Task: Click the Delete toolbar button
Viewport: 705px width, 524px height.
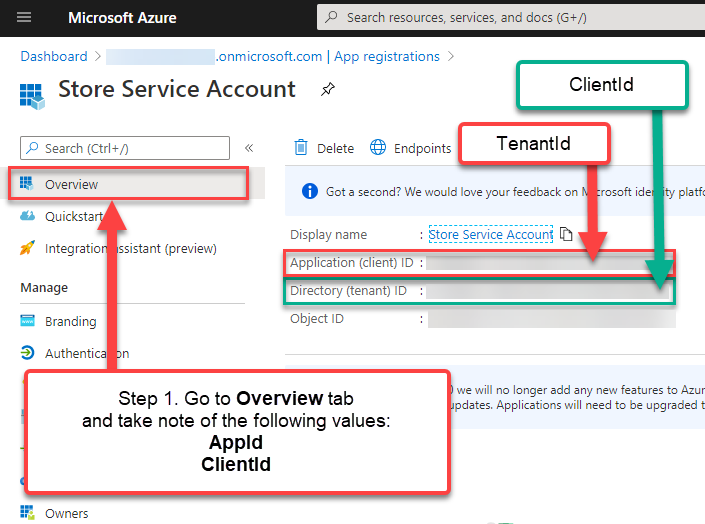Action: coord(324,148)
